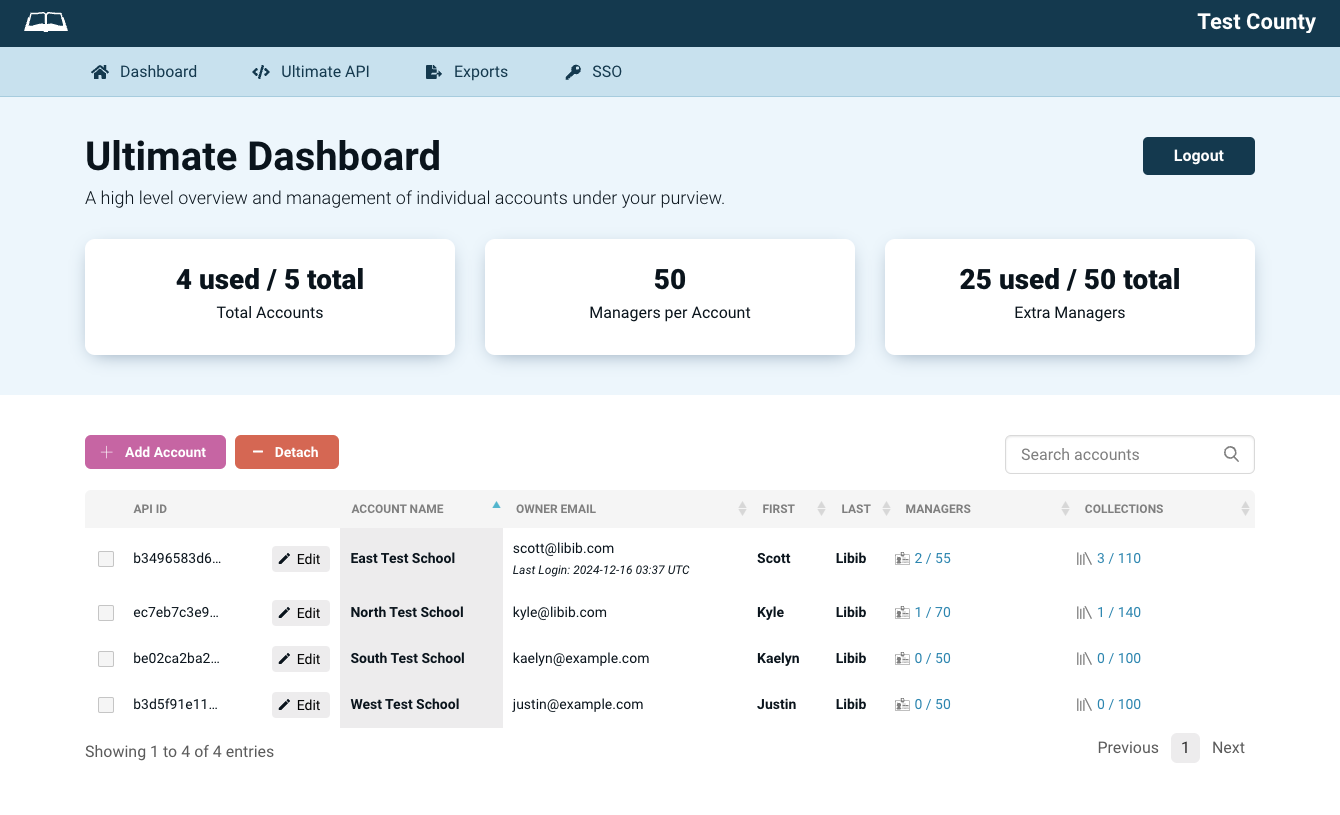
Task: Click the library book logo in the top bar
Action: click(x=45, y=21)
